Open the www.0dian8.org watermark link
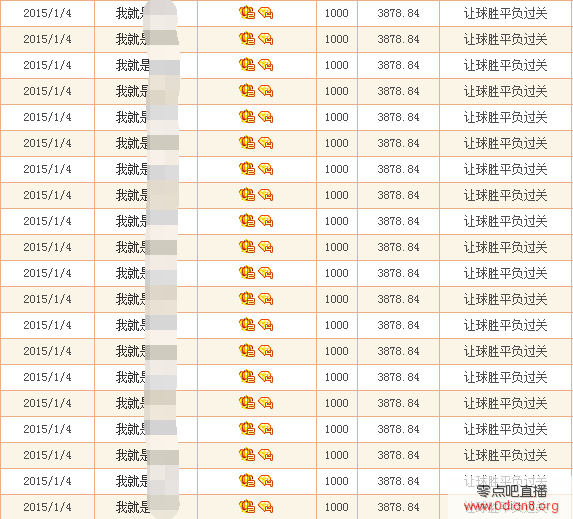 pos(511,506)
